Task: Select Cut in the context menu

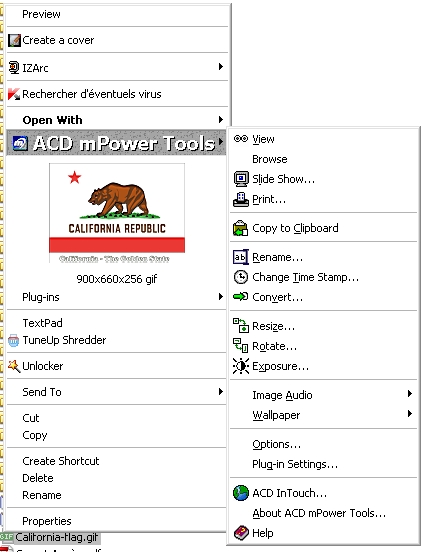Action: coord(117,418)
